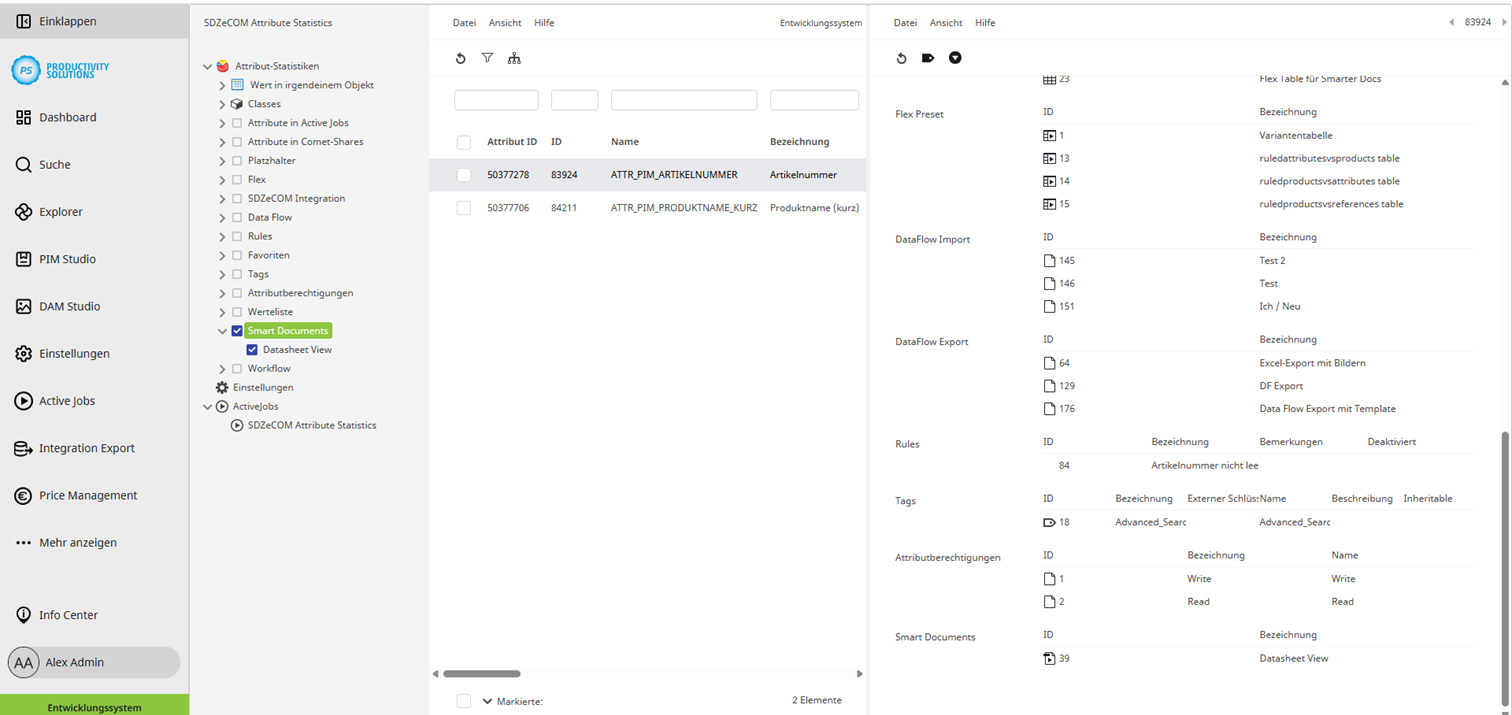This screenshot has width=1512, height=715.
Task: Open the filter icon in the middle panel
Action: click(487, 58)
